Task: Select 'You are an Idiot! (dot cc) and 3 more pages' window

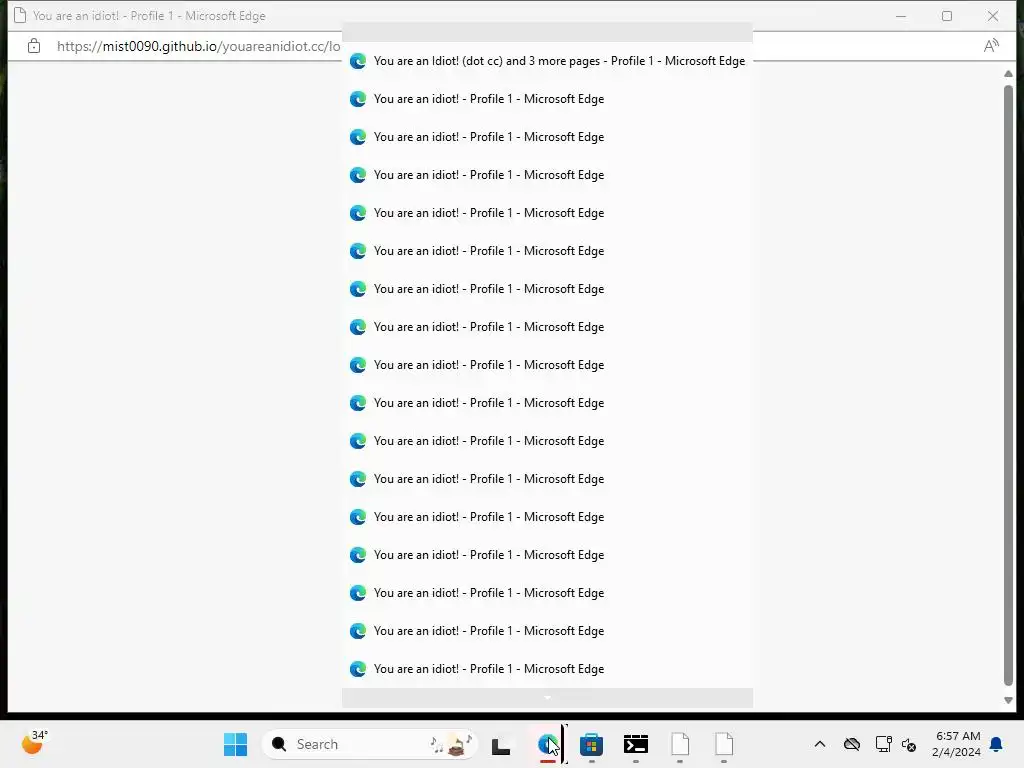Action: pos(547,61)
